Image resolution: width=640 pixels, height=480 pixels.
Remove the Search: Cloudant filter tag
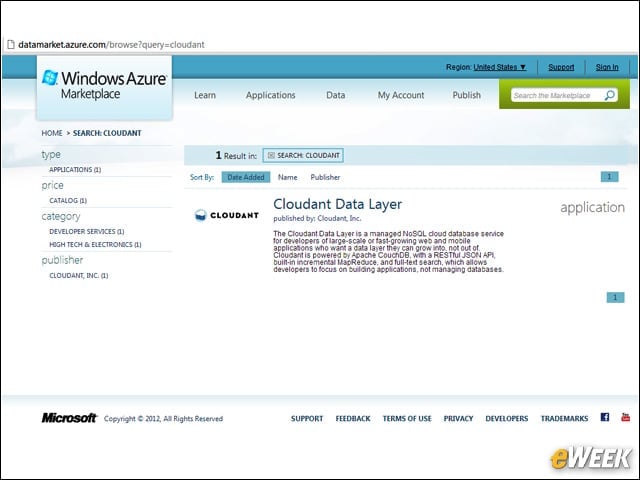(x=271, y=156)
